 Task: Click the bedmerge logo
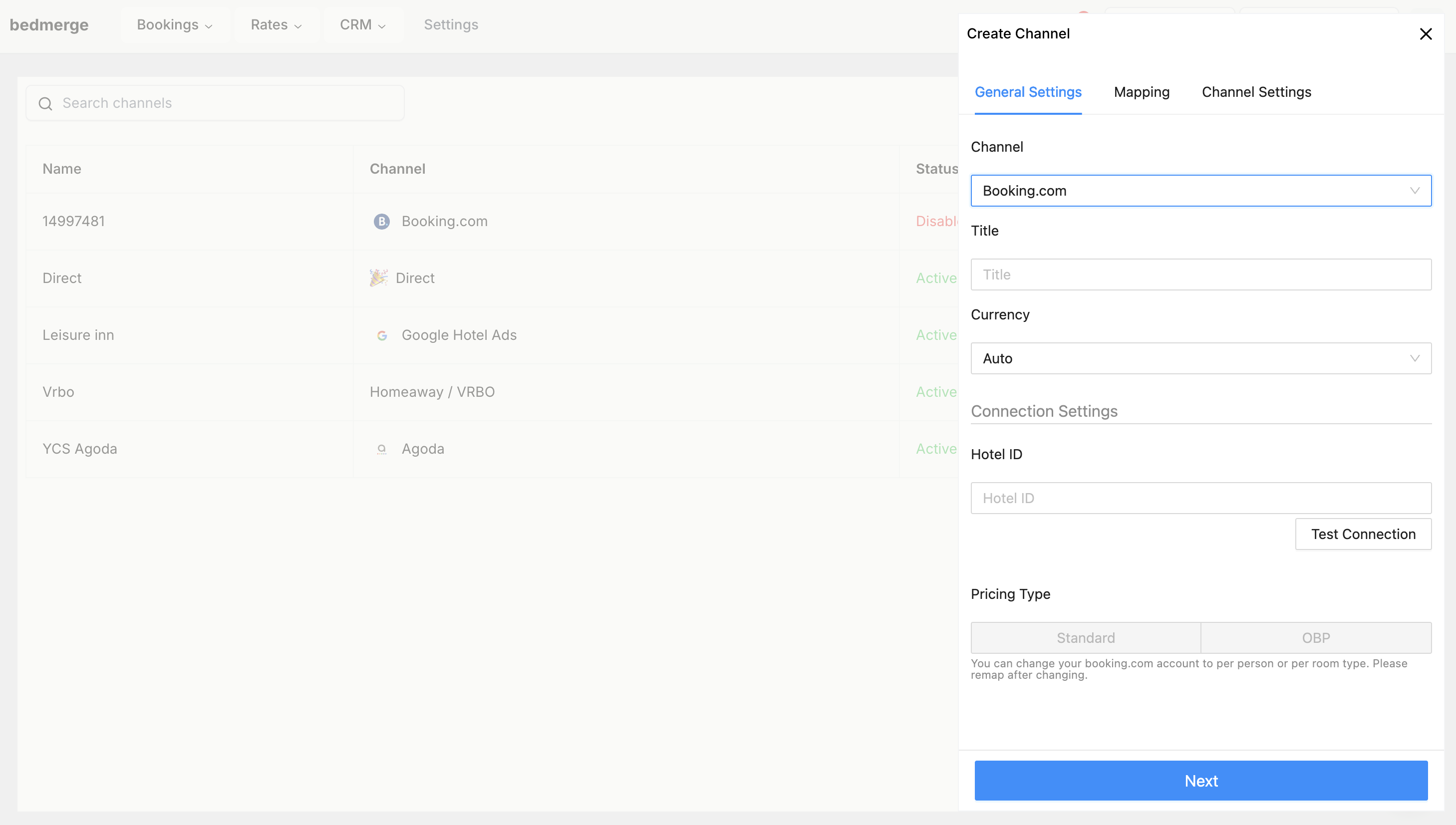coord(49,24)
